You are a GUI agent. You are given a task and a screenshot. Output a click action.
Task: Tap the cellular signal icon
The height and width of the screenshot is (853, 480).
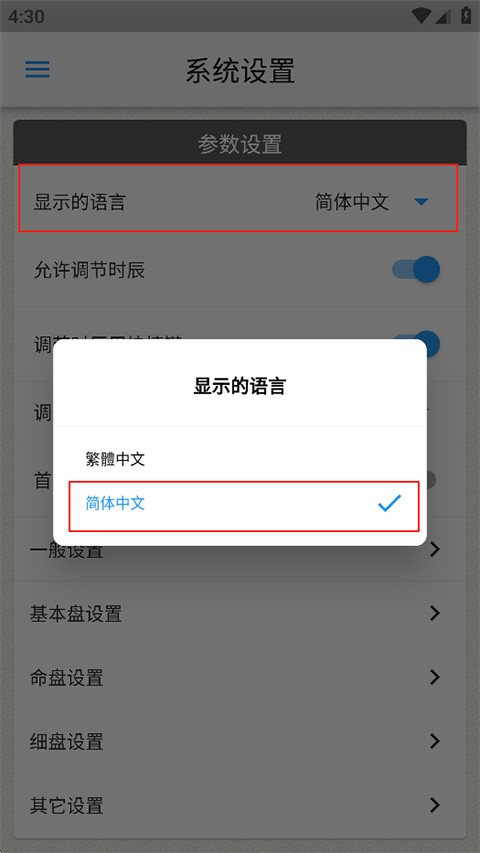tap(442, 17)
